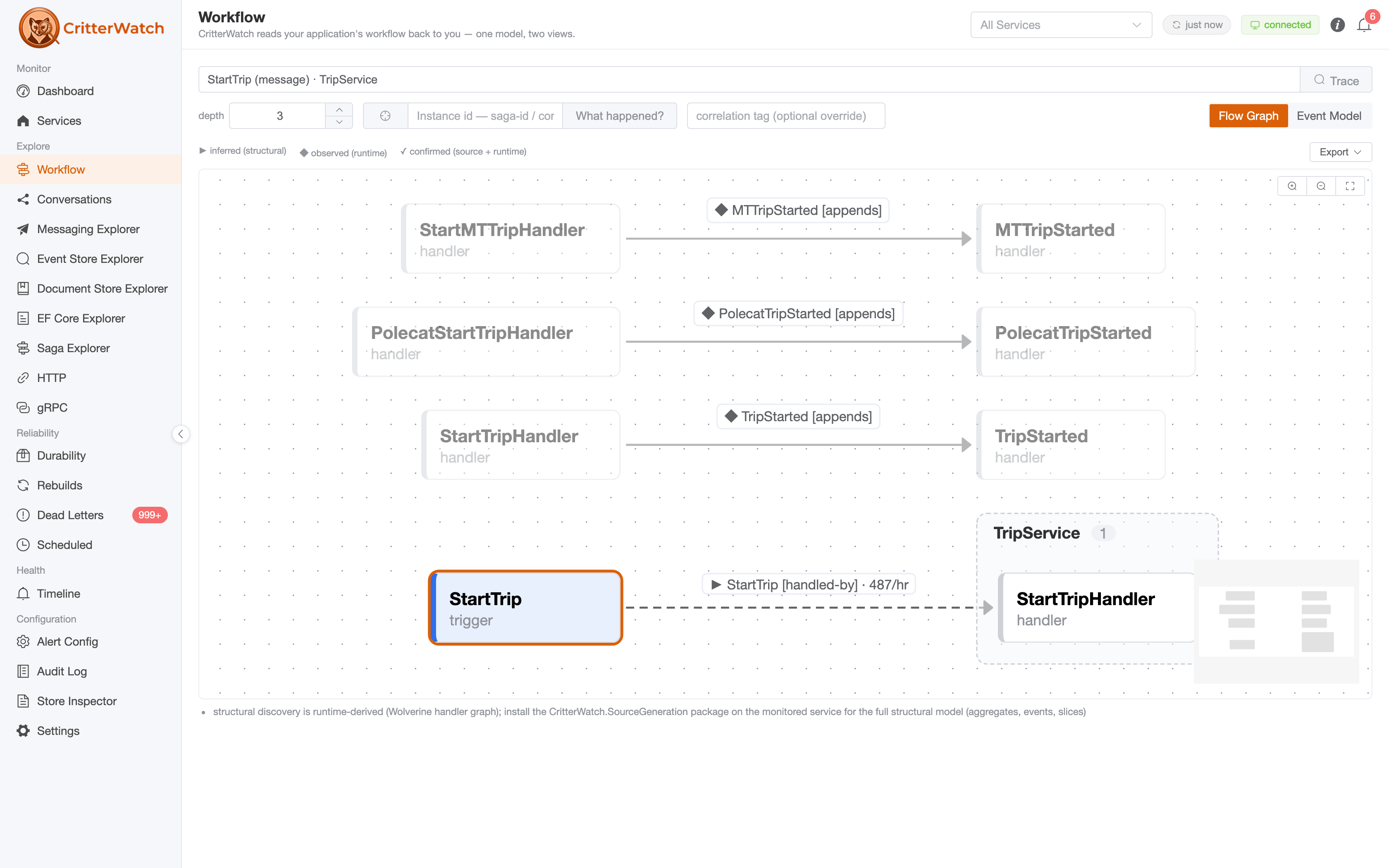Click the correlation tag override field
Viewport: 1389px width, 868px height.
pos(786,116)
